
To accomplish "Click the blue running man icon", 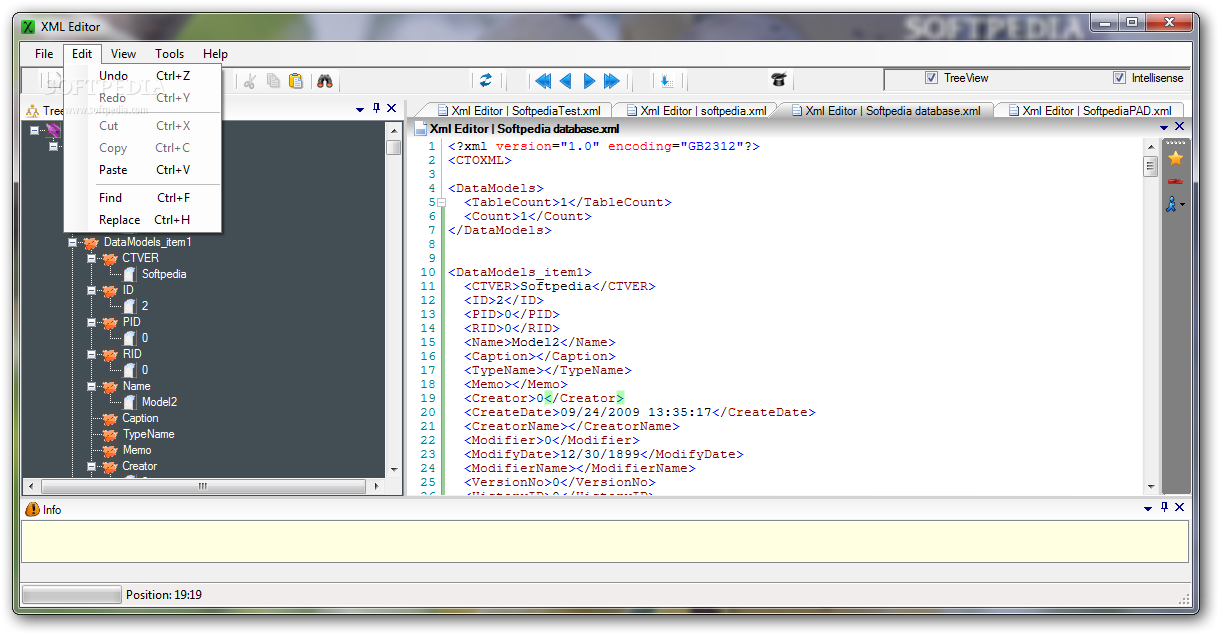I will [x=1172, y=204].
